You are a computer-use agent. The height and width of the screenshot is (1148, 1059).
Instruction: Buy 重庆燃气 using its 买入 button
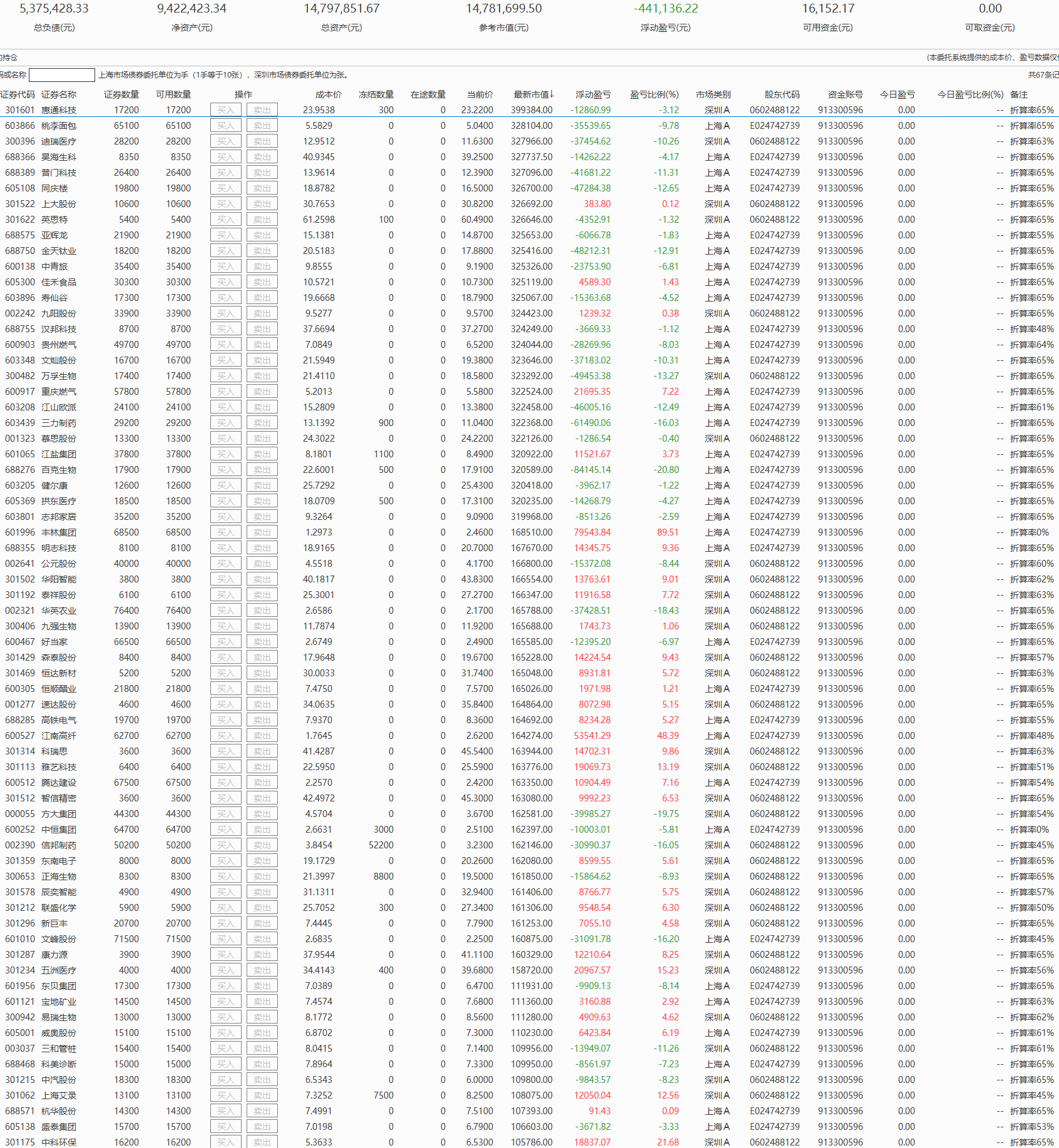coord(225,392)
